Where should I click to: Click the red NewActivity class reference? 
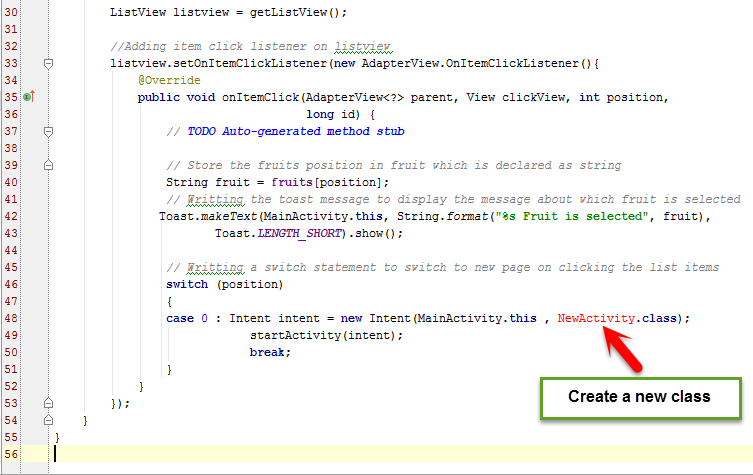click(596, 318)
